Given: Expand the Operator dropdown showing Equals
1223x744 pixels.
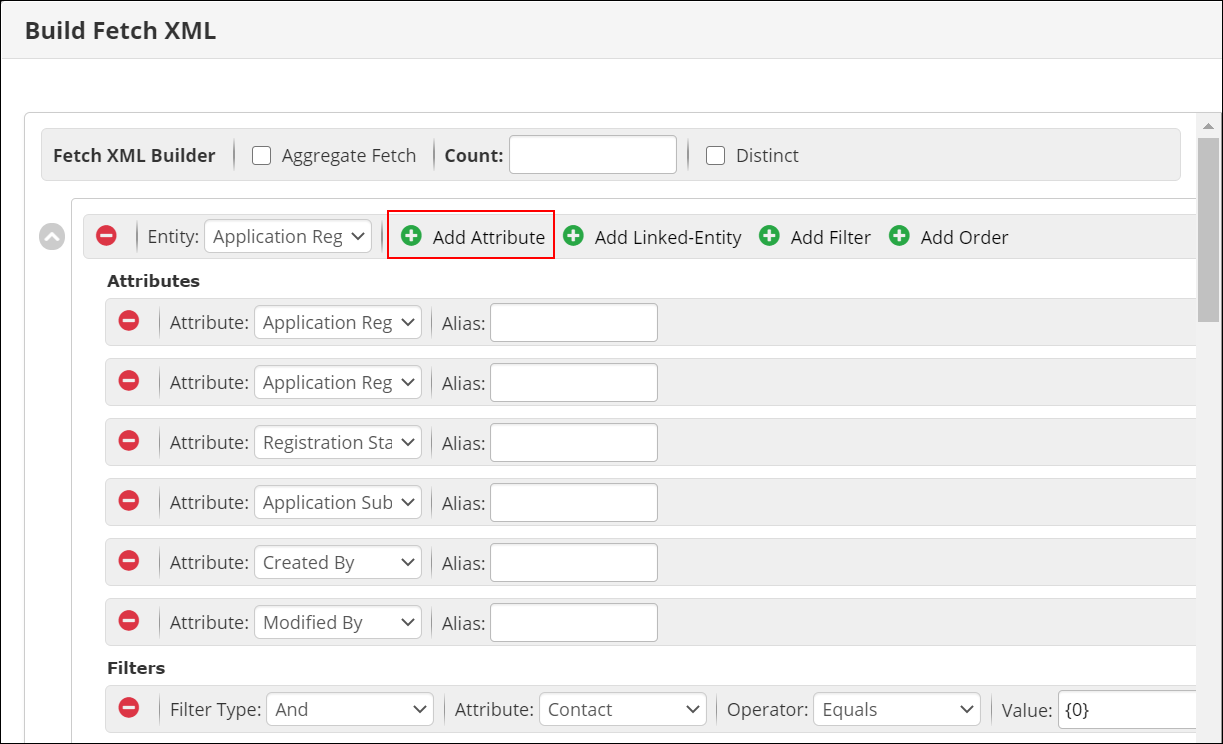Looking at the screenshot, I should [x=896, y=709].
